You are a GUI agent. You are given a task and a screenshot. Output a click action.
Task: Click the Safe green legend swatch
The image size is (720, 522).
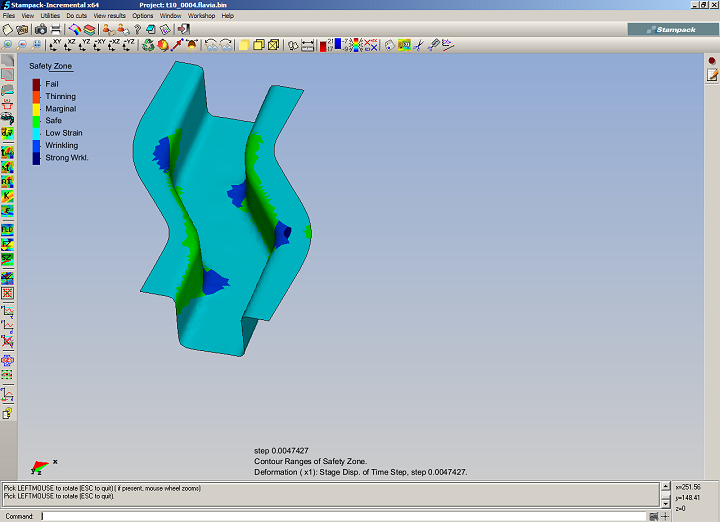(36, 121)
